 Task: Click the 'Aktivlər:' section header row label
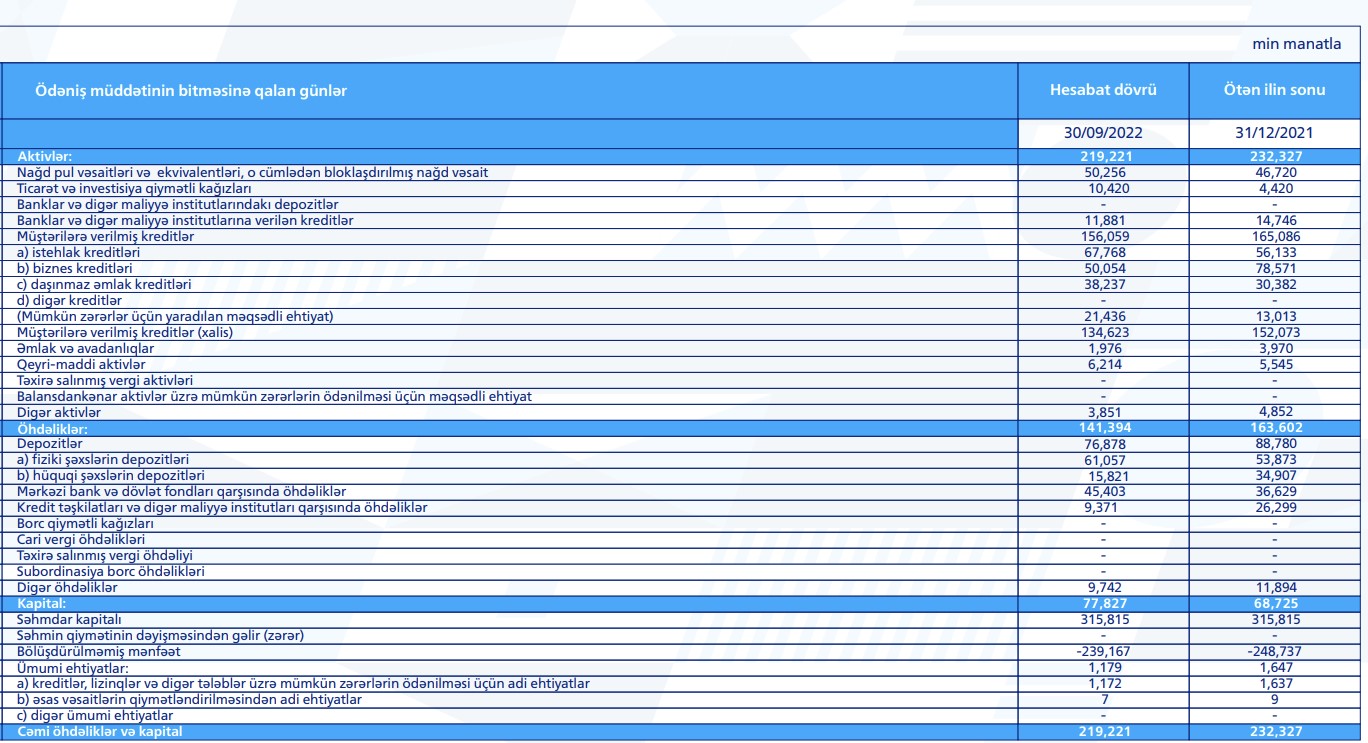point(45,157)
